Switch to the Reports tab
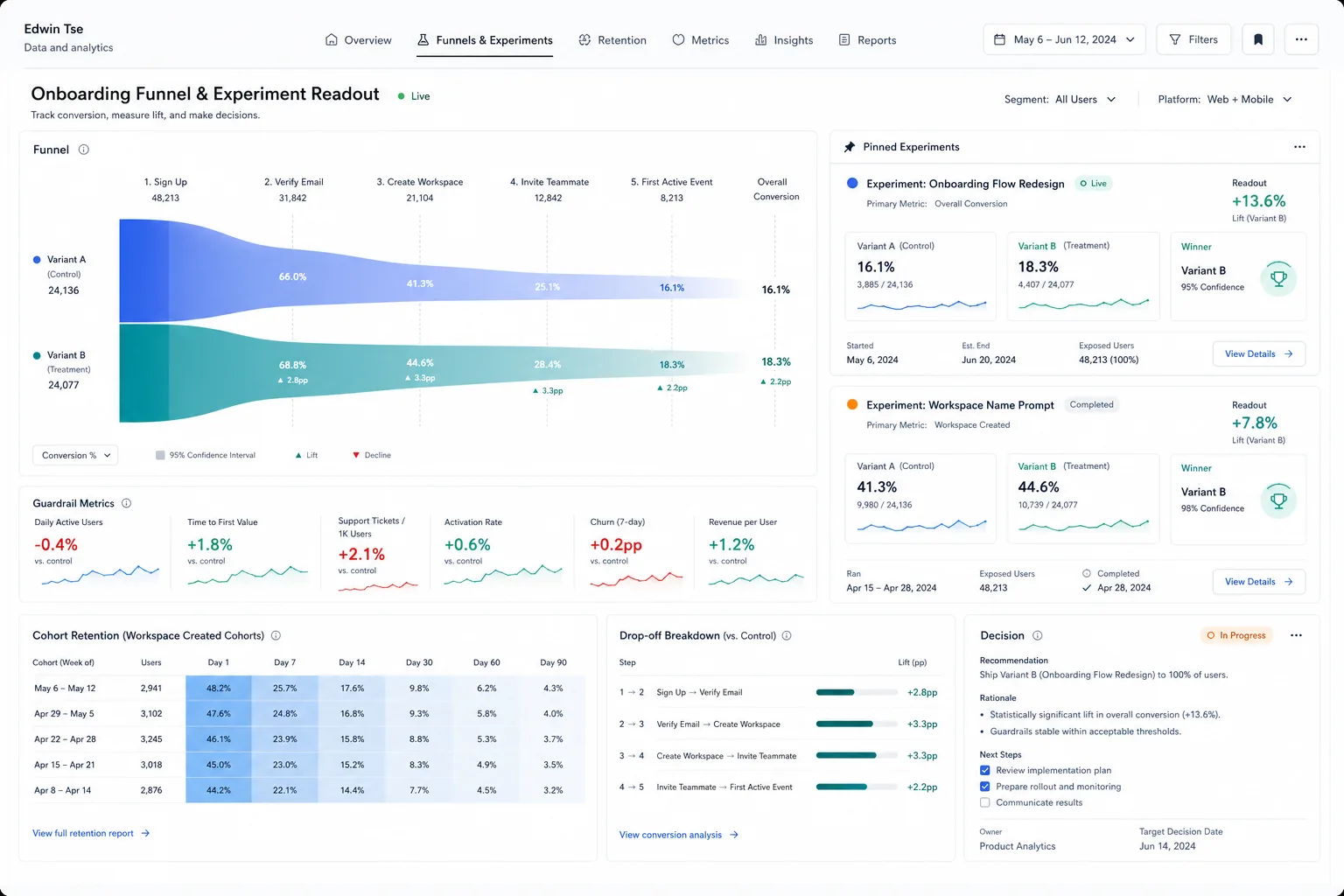Image resolution: width=1344 pixels, height=896 pixels. tap(867, 40)
